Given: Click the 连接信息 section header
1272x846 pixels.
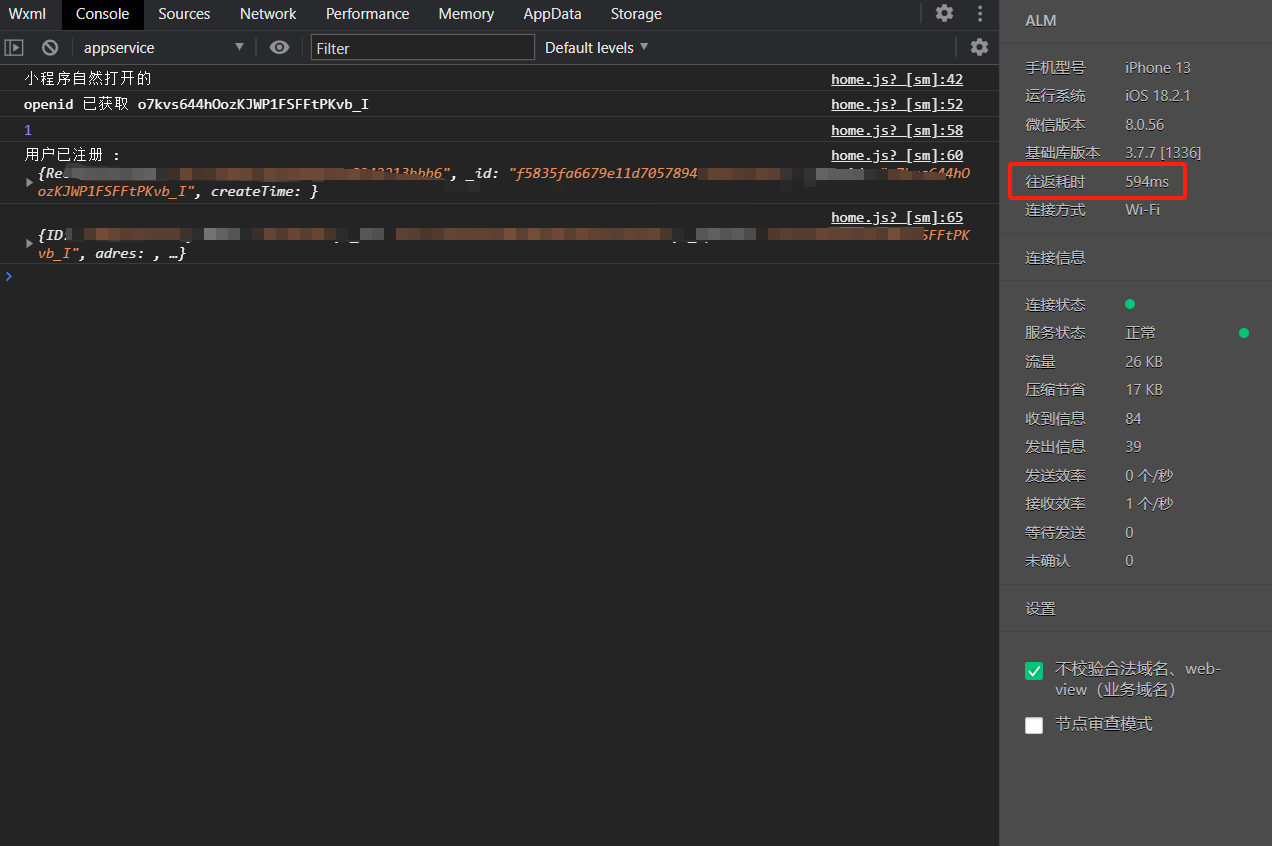Looking at the screenshot, I should point(1055,257).
